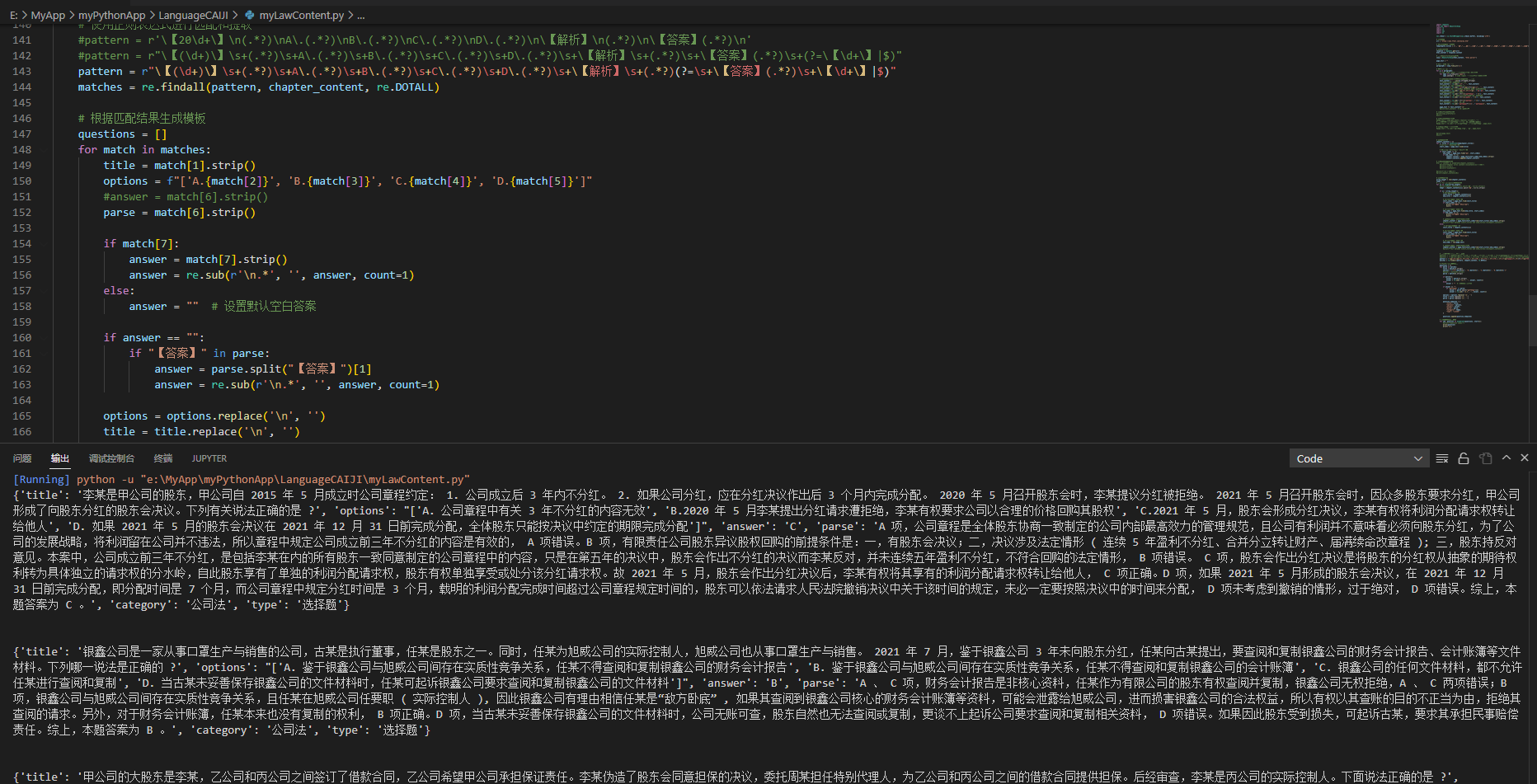Open the LanguageCAIJI breadcrumb folder

coord(193,15)
